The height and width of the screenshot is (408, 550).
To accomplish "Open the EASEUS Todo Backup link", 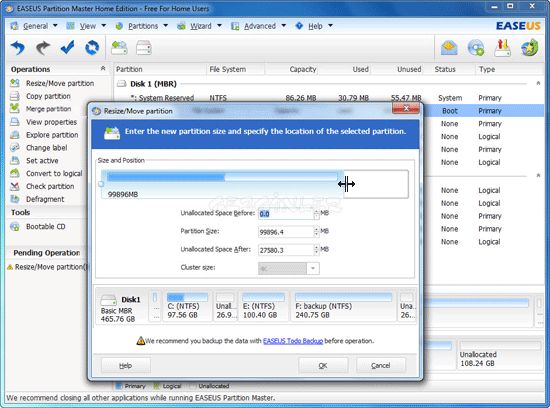I will click(293, 341).
